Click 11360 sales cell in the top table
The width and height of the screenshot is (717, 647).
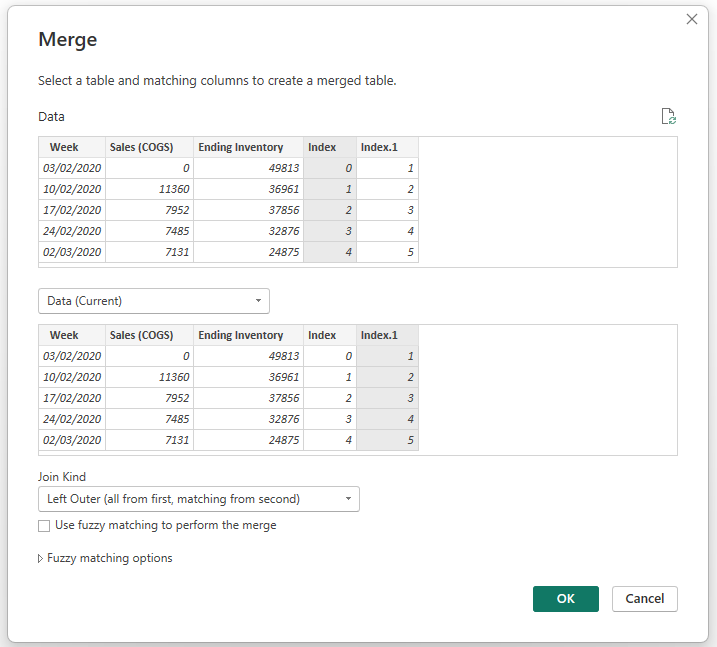(149, 189)
